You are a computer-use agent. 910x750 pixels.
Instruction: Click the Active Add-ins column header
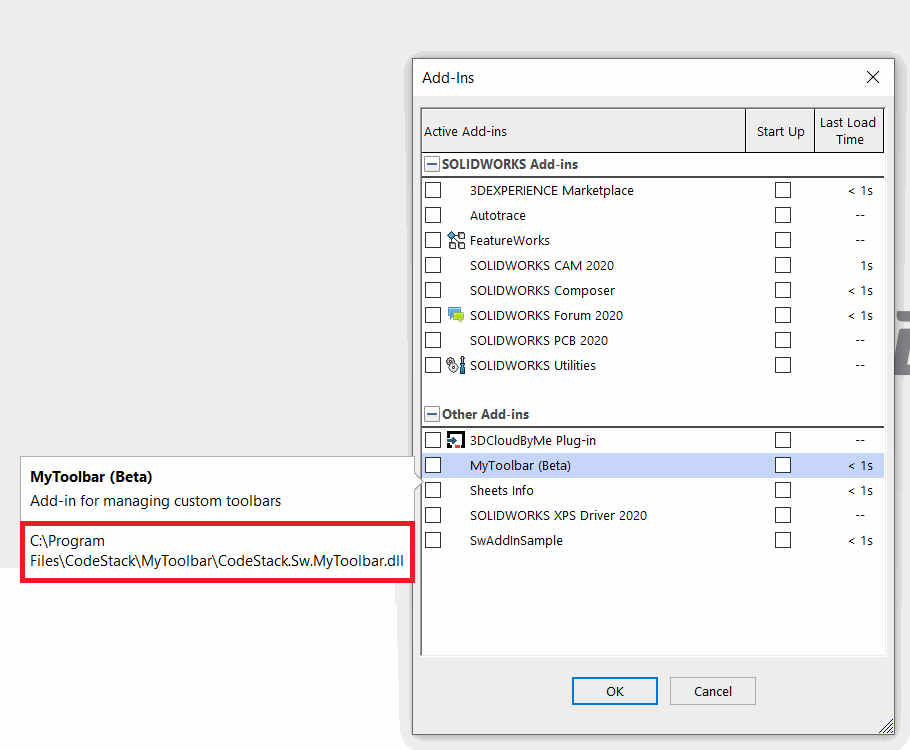coord(583,131)
